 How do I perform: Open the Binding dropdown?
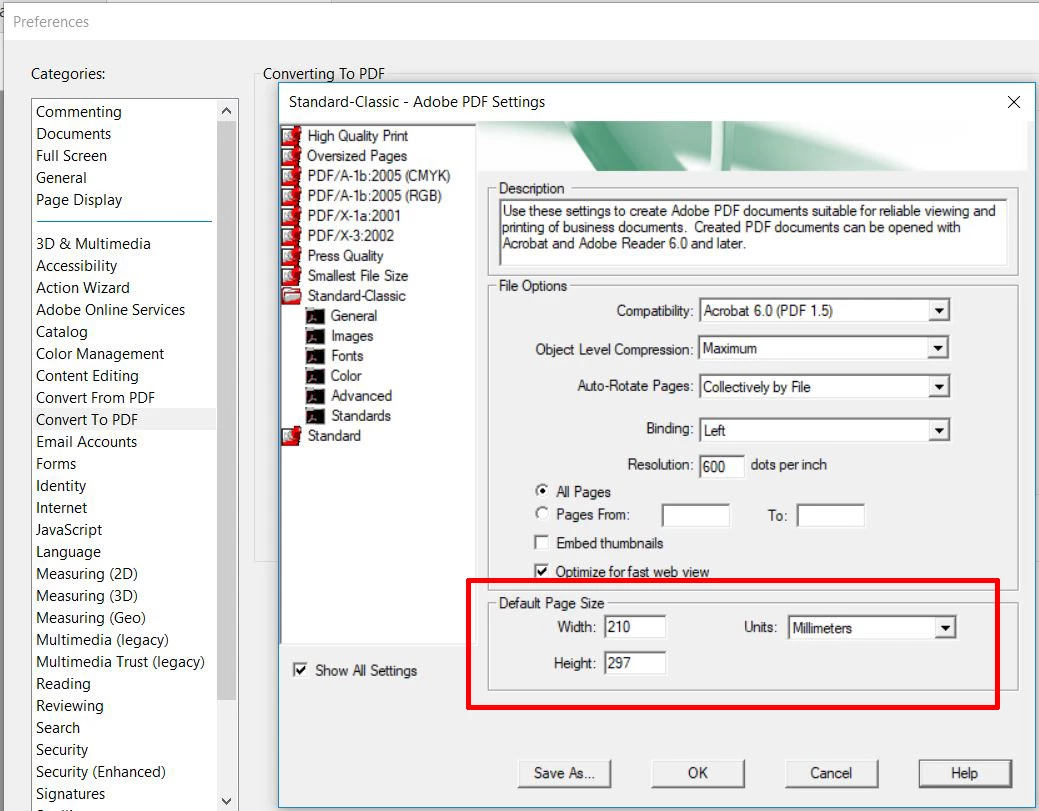coord(938,430)
